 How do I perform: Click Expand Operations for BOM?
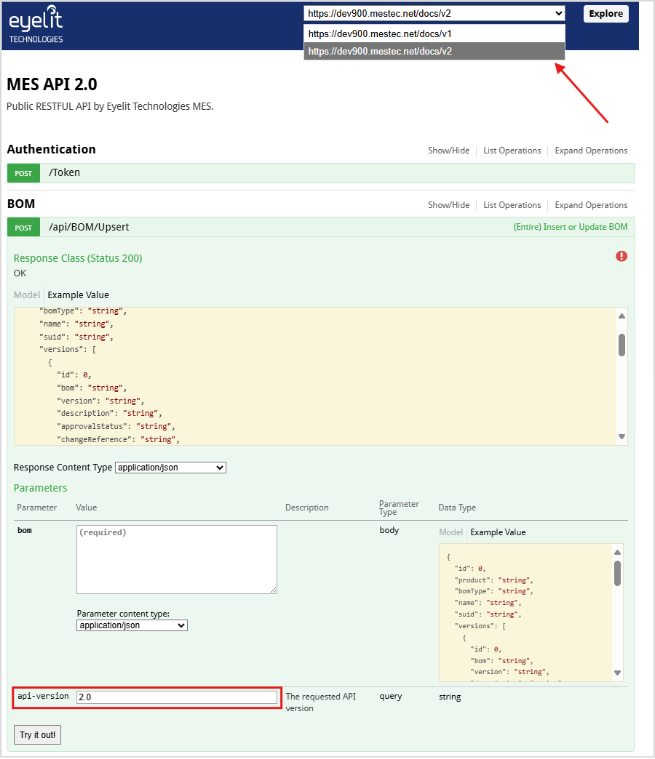591,205
